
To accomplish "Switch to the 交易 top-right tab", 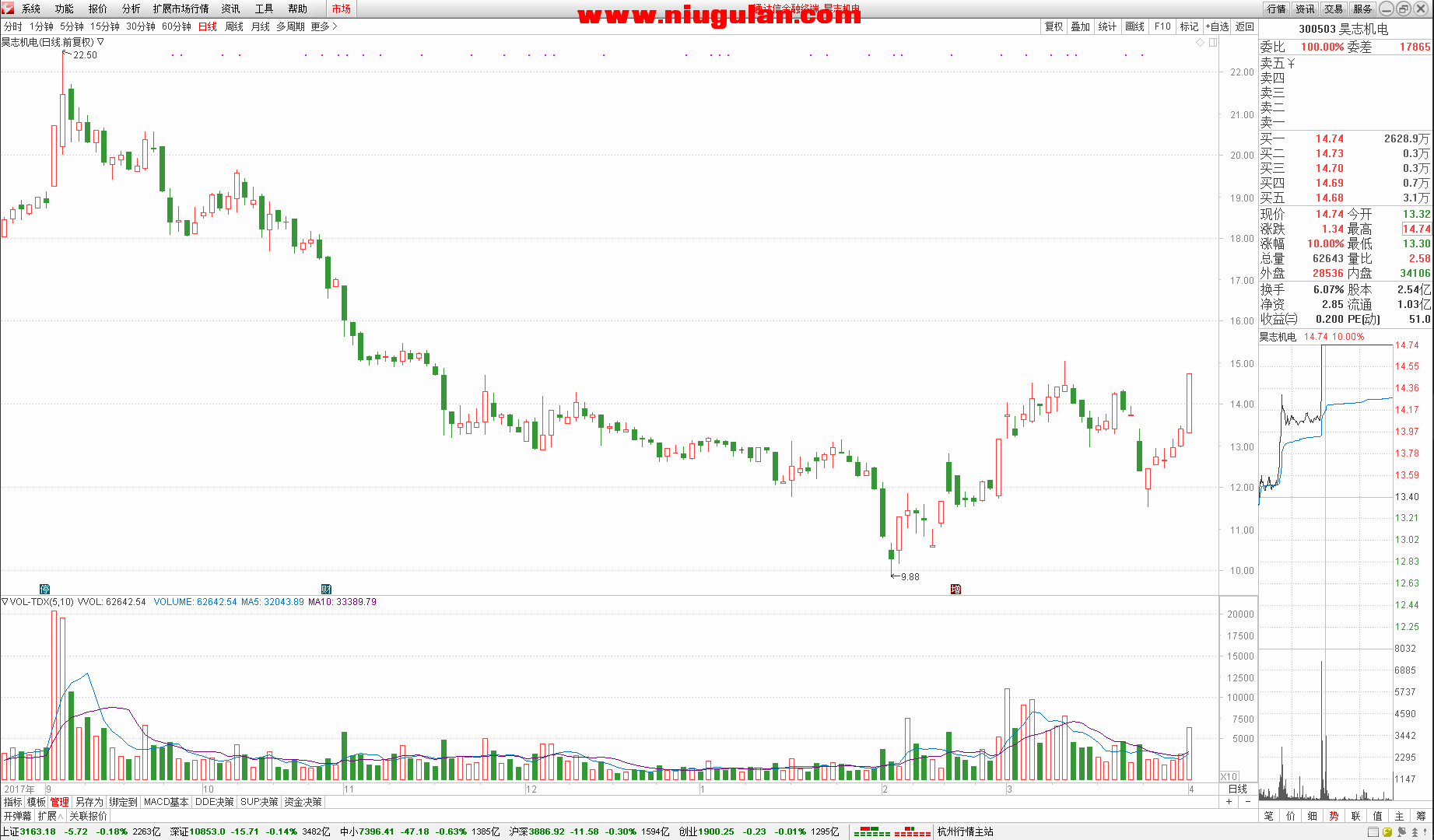I will pos(1334,9).
